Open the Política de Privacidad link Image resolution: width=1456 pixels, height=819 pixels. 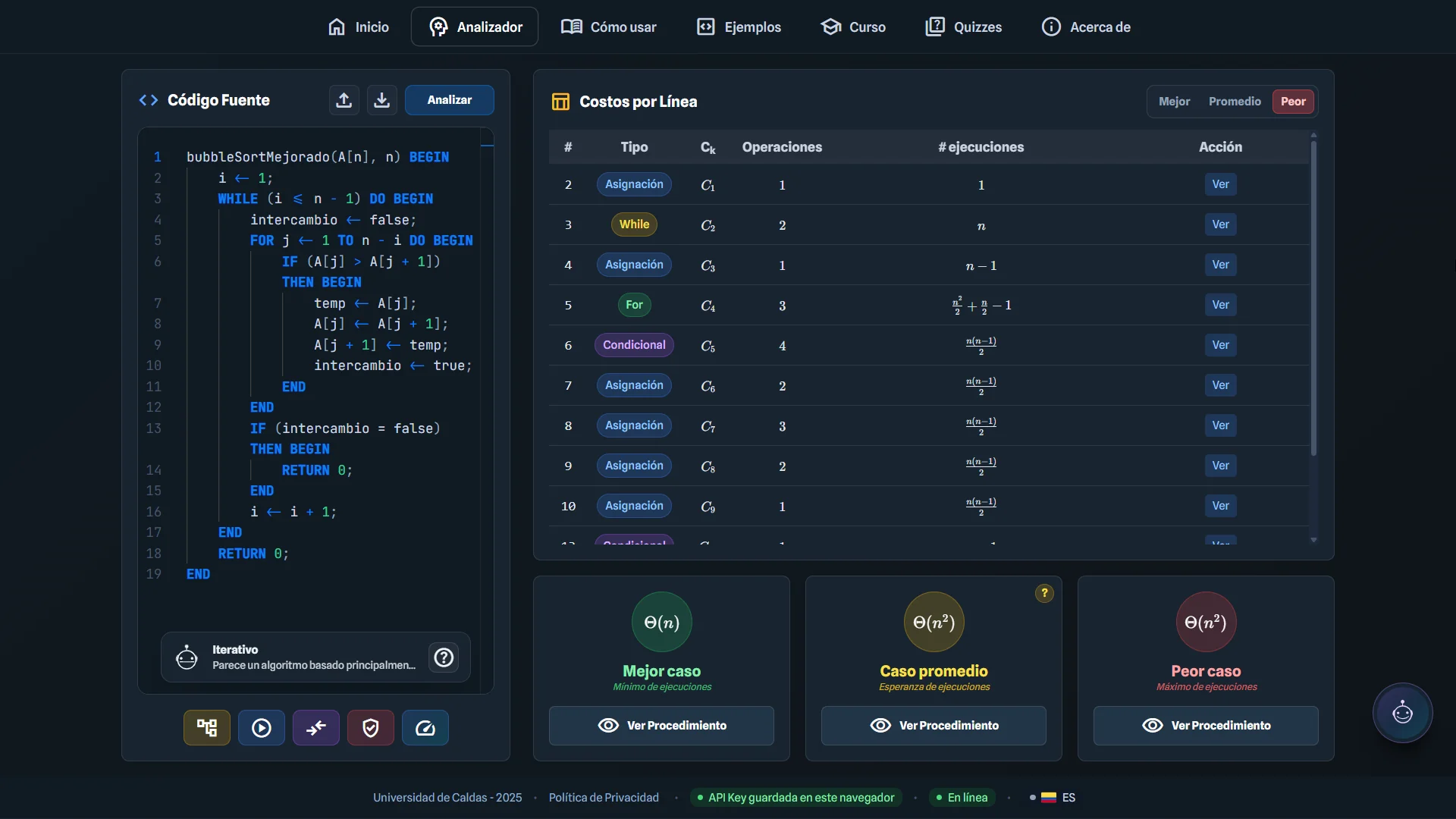[x=604, y=798]
